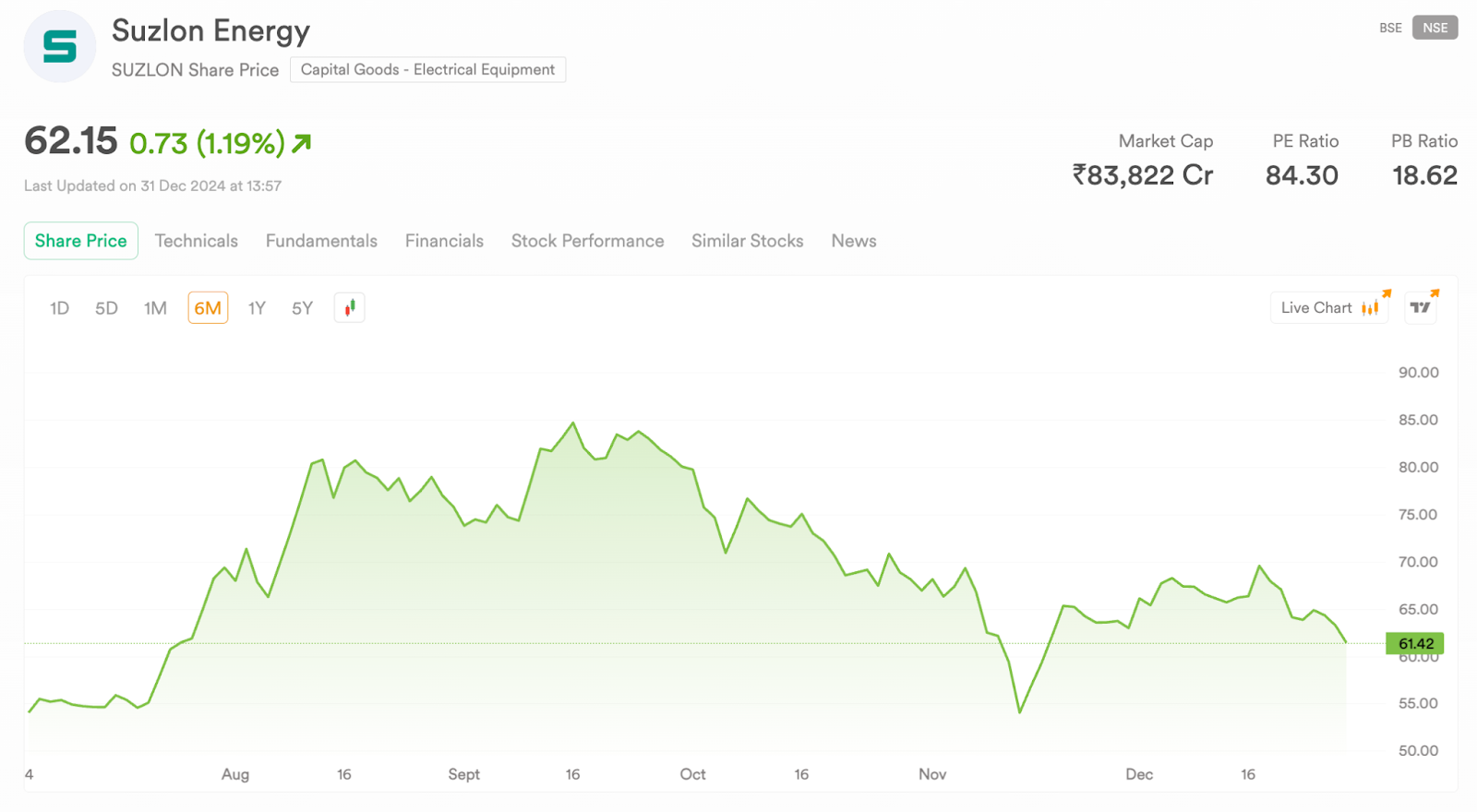Image resolution: width=1477 pixels, height=812 pixels.
Task: Select the 6M time range
Action: coord(208,308)
